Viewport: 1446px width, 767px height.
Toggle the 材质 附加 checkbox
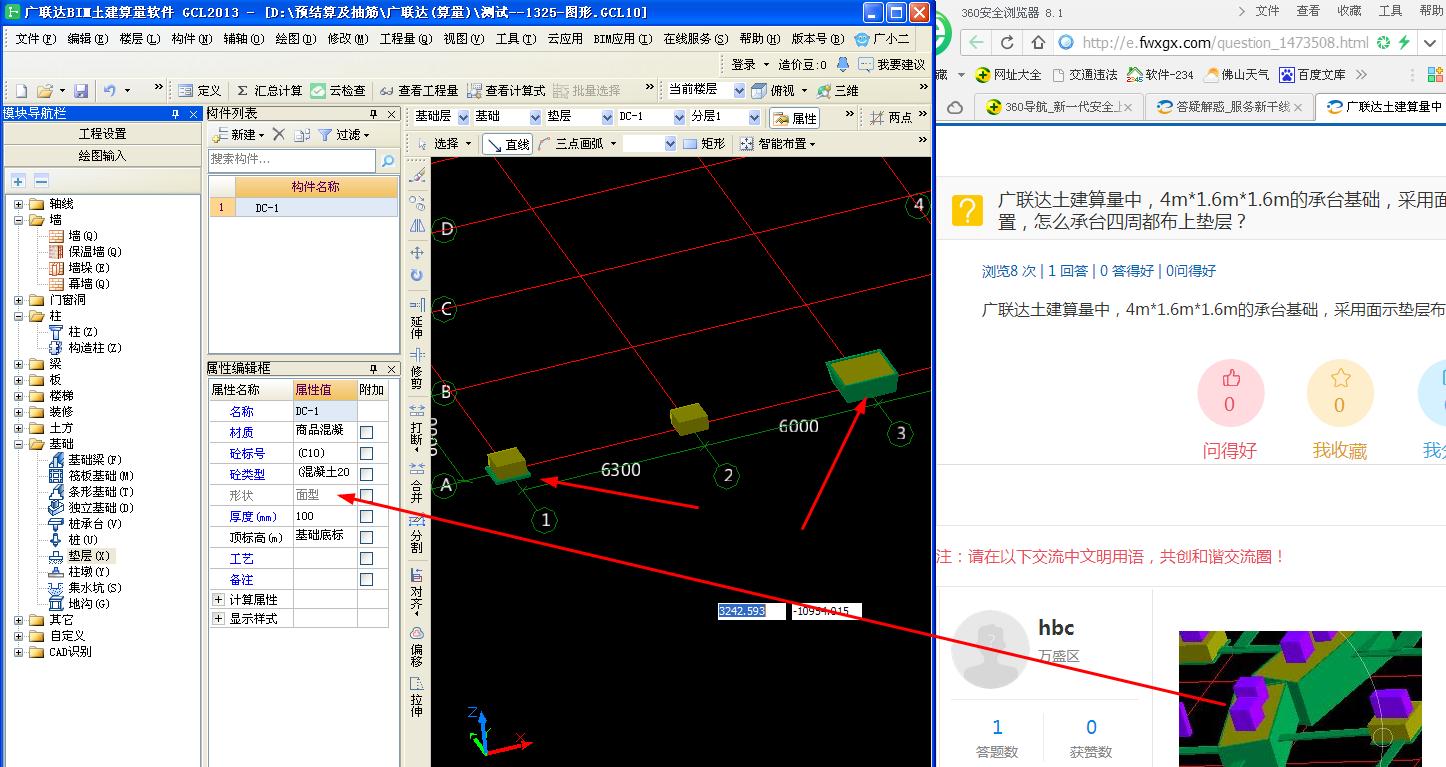click(x=367, y=432)
